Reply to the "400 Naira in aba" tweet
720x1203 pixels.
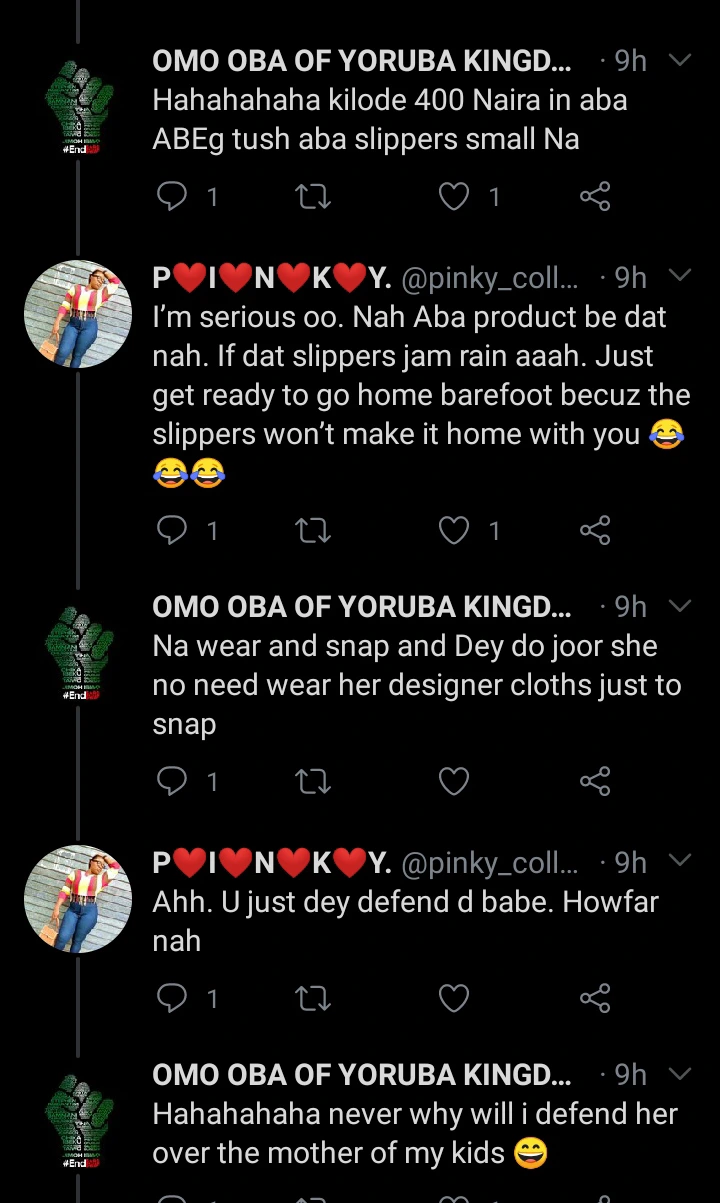(x=173, y=197)
